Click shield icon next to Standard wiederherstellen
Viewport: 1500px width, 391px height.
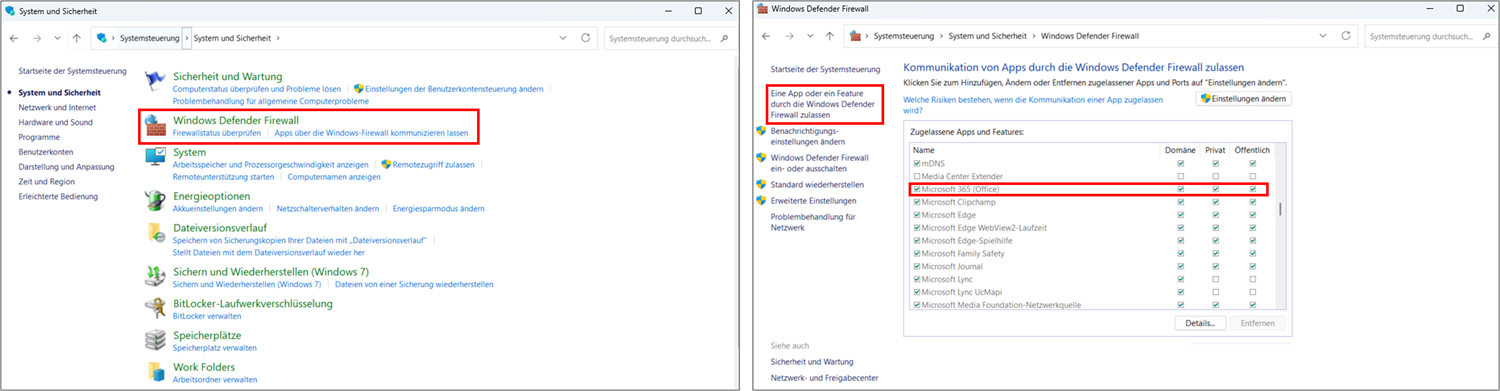(x=761, y=184)
